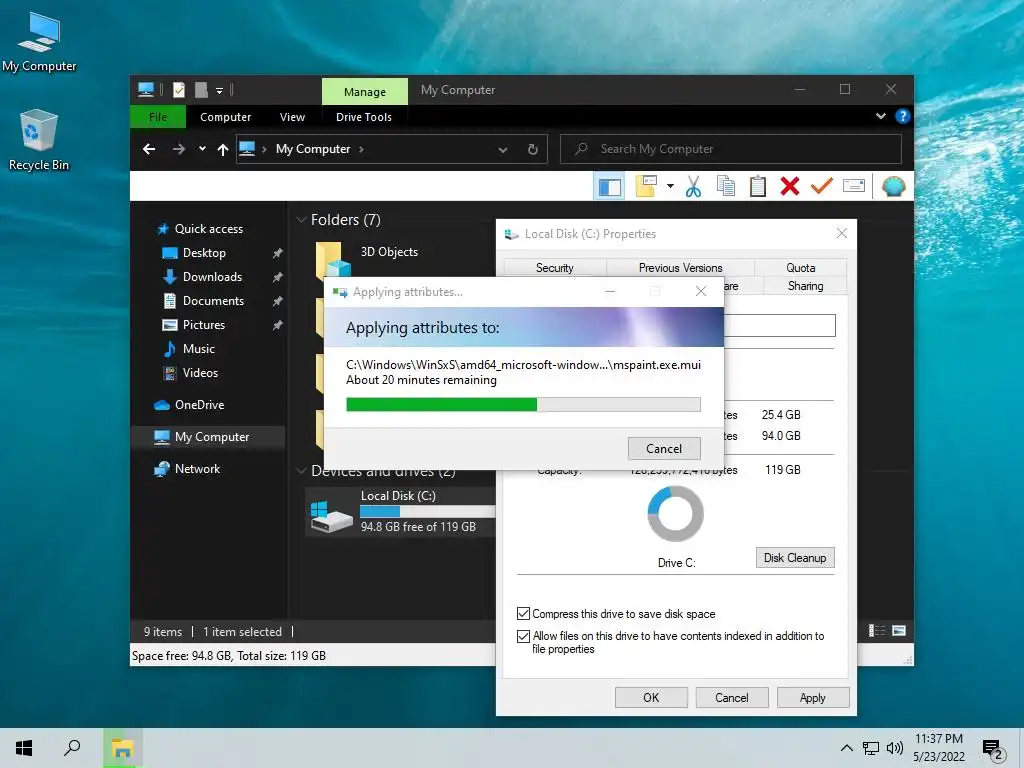Refresh the My Computer view
Viewport: 1024px width, 768px height.
tap(532, 150)
